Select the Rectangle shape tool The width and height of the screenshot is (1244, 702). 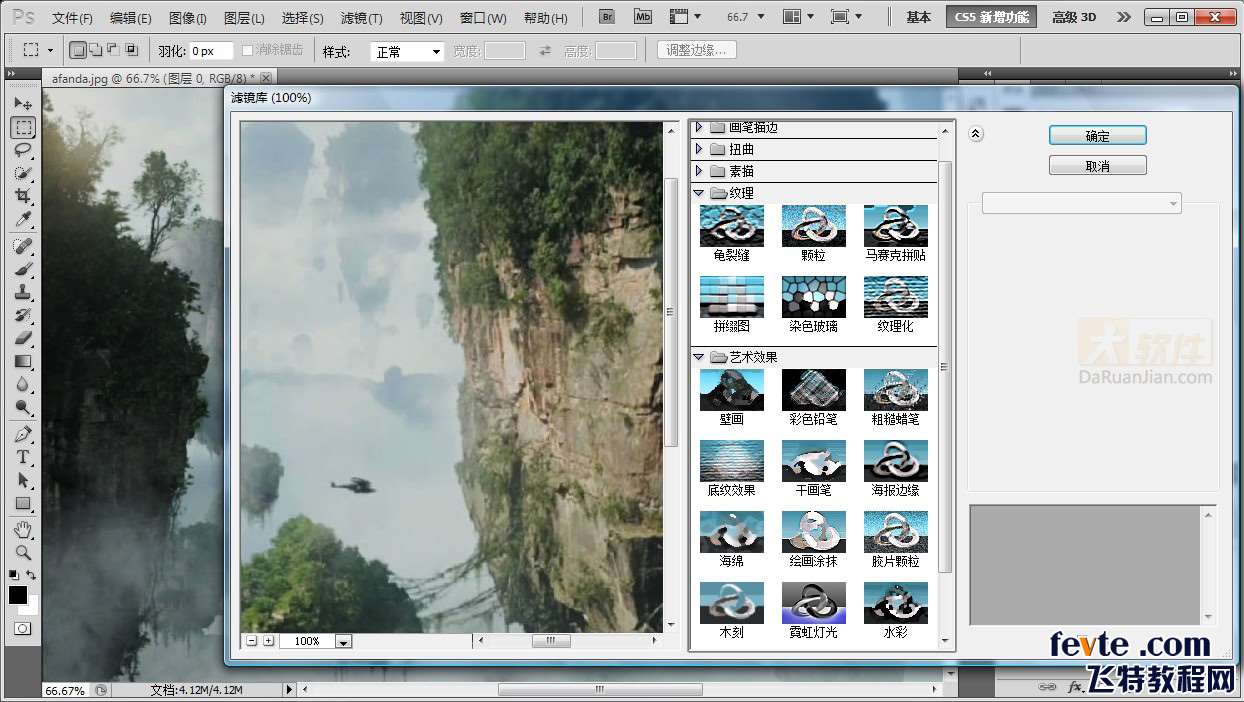pyautogui.click(x=23, y=503)
